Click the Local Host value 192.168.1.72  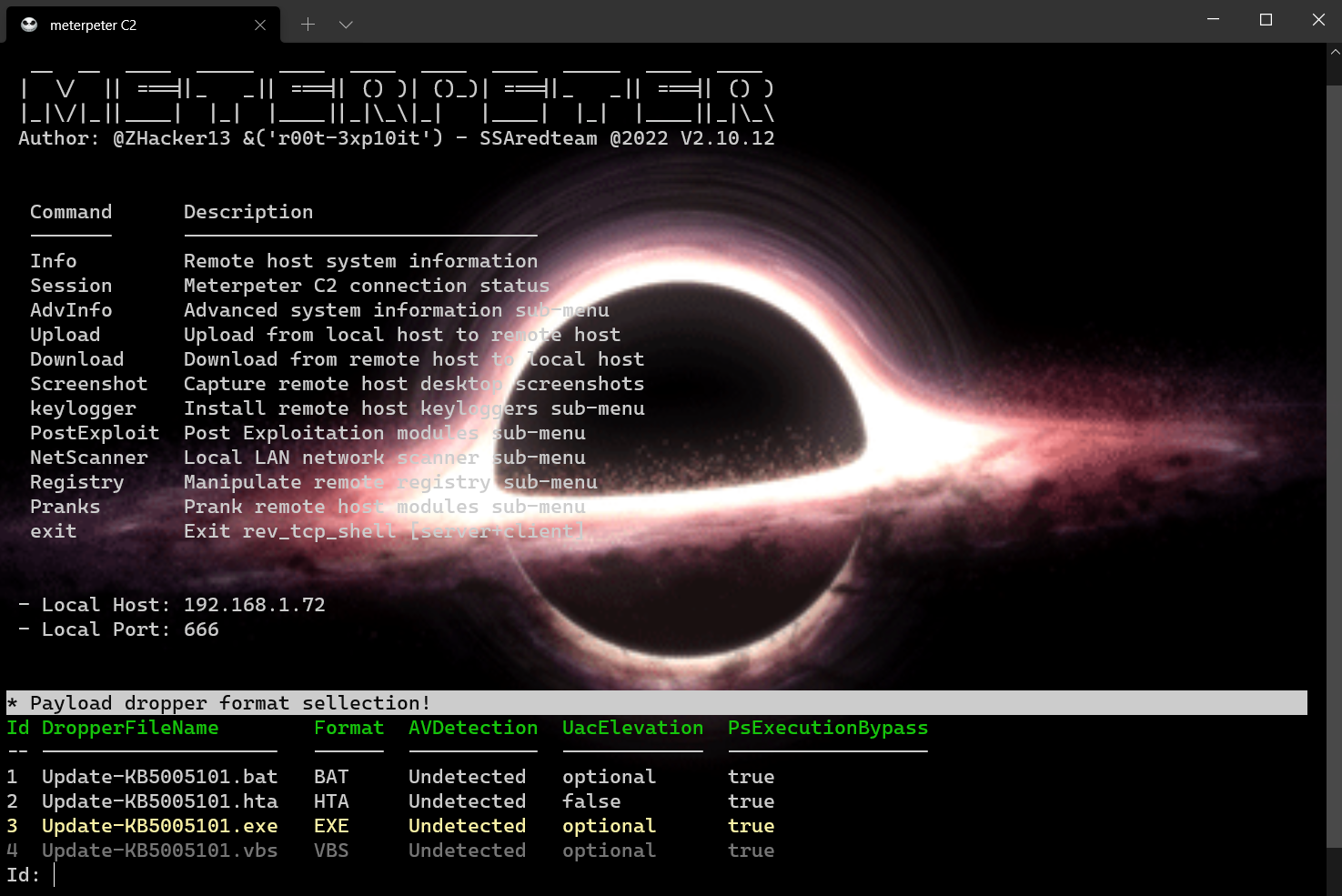255,605
